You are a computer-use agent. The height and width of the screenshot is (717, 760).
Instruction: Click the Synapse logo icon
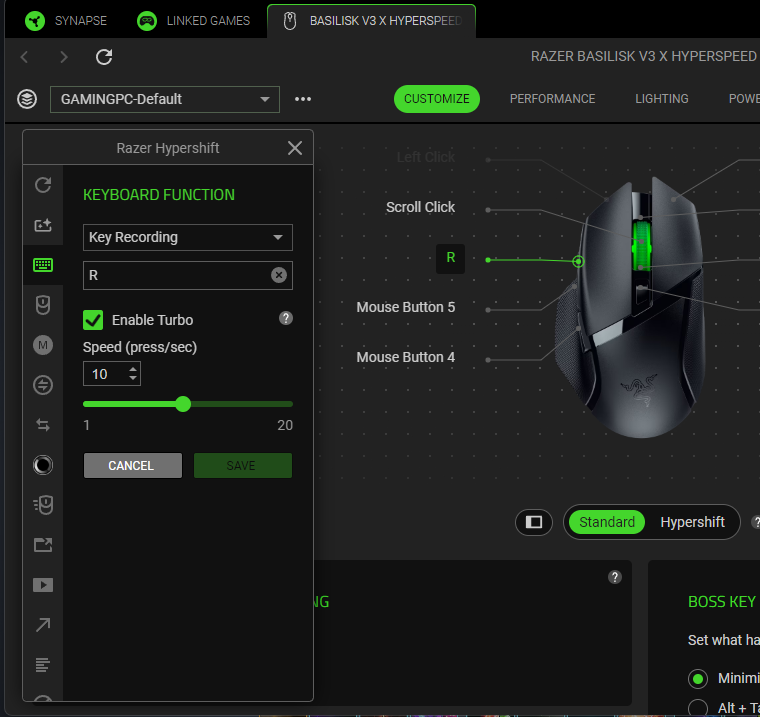point(35,21)
